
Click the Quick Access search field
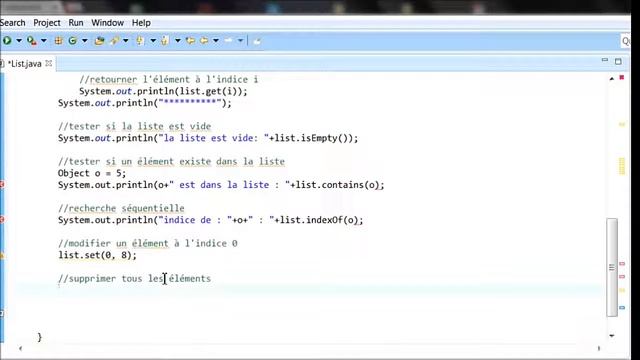(x=625, y=41)
